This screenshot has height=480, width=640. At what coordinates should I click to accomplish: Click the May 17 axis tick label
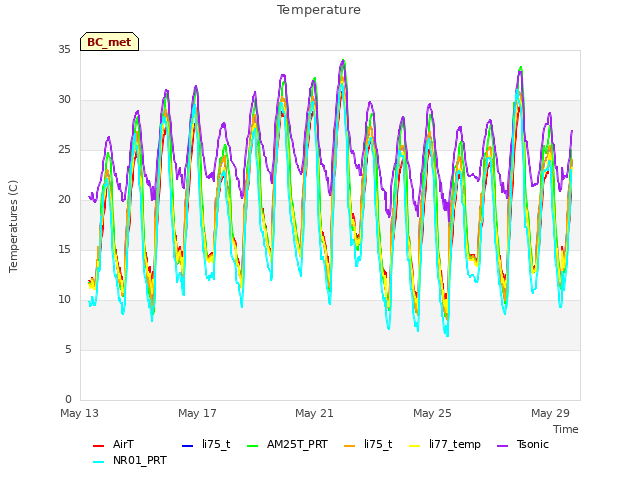pyautogui.click(x=197, y=413)
